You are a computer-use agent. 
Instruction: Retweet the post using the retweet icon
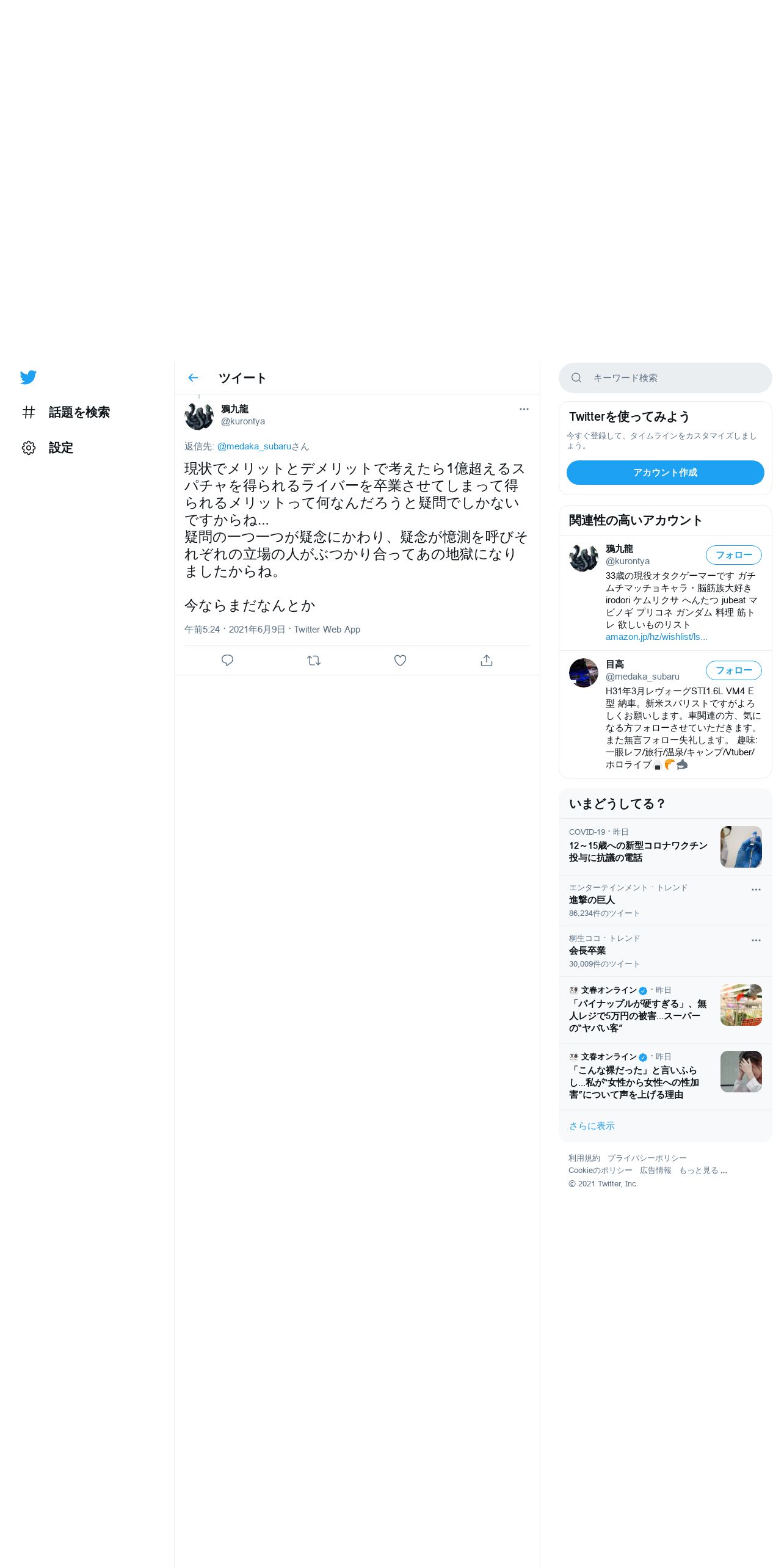314,660
